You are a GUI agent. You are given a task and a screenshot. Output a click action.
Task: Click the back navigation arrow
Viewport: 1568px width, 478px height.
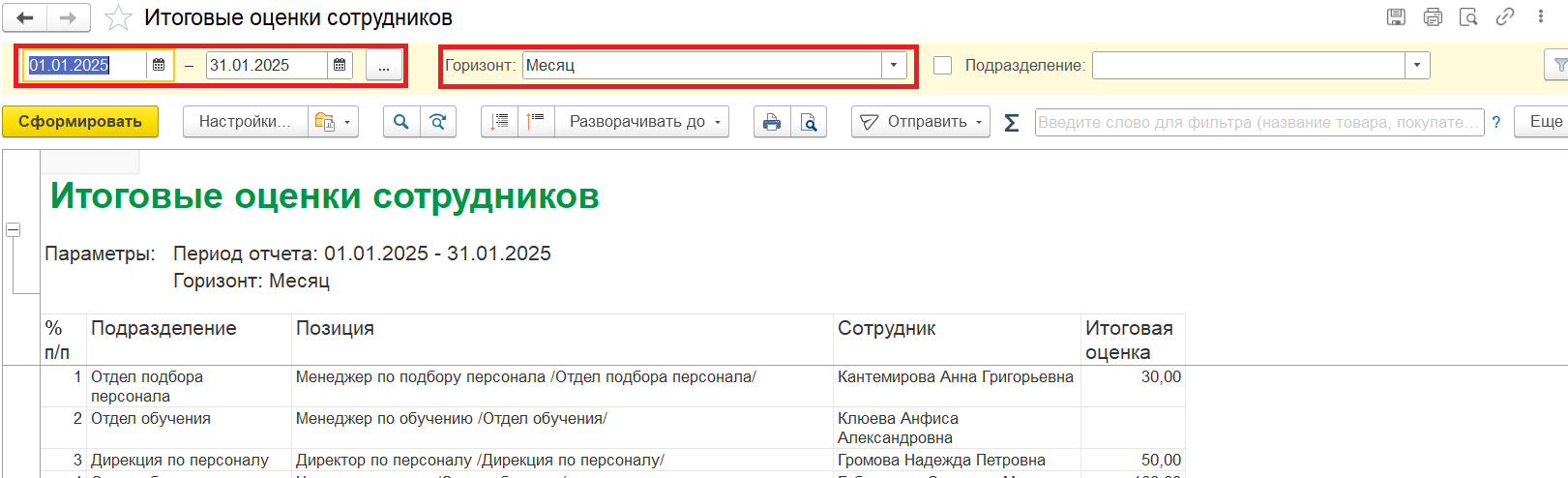click(x=25, y=17)
